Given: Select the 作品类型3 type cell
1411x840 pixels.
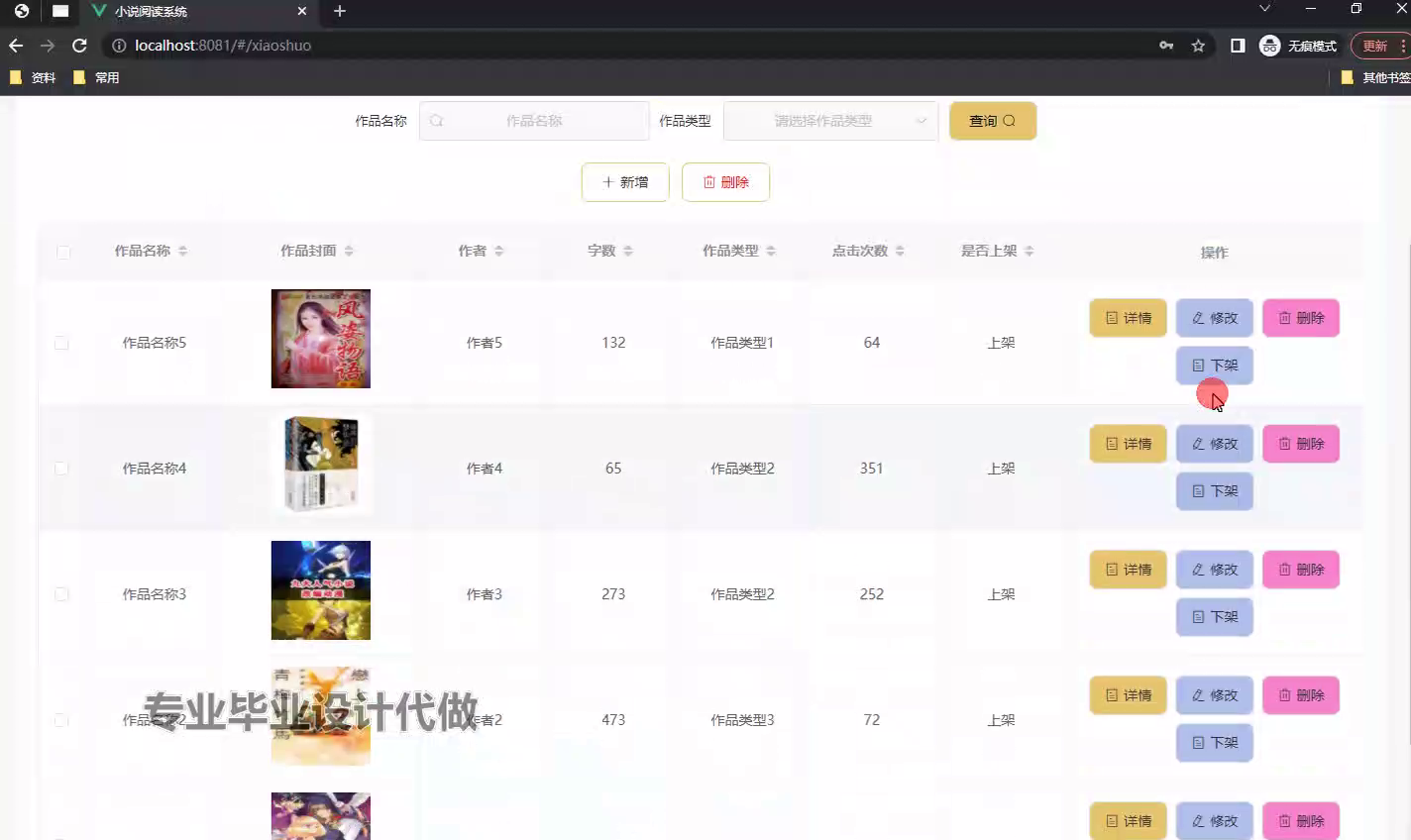Looking at the screenshot, I should pyautogui.click(x=742, y=720).
